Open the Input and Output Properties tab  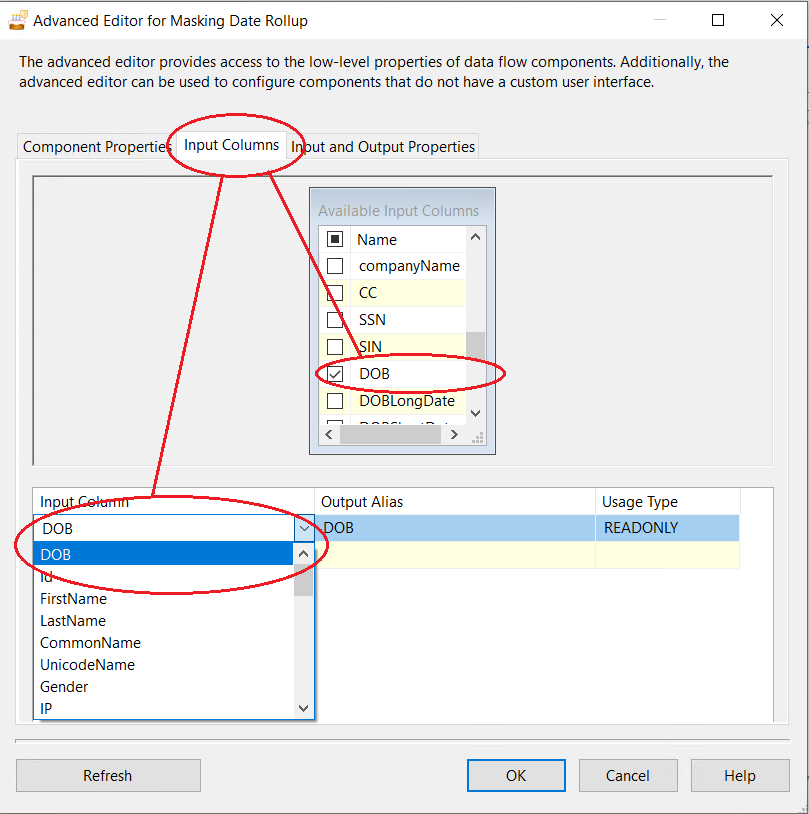pos(384,147)
